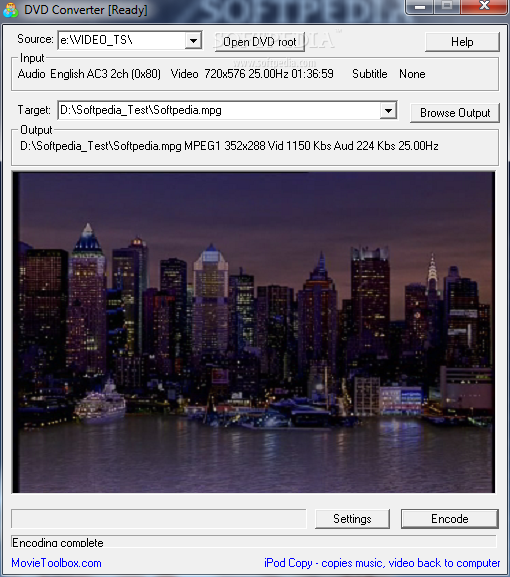Click the Audio 'English AC3 2ch (0x80)' text

click(106, 74)
